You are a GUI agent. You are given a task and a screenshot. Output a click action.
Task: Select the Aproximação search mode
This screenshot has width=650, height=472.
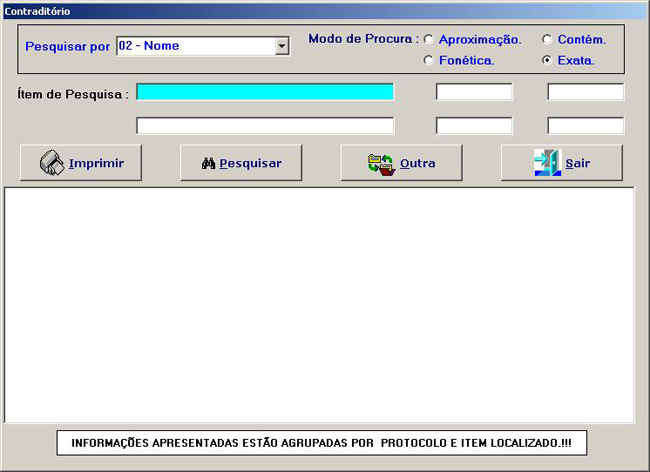tap(429, 39)
